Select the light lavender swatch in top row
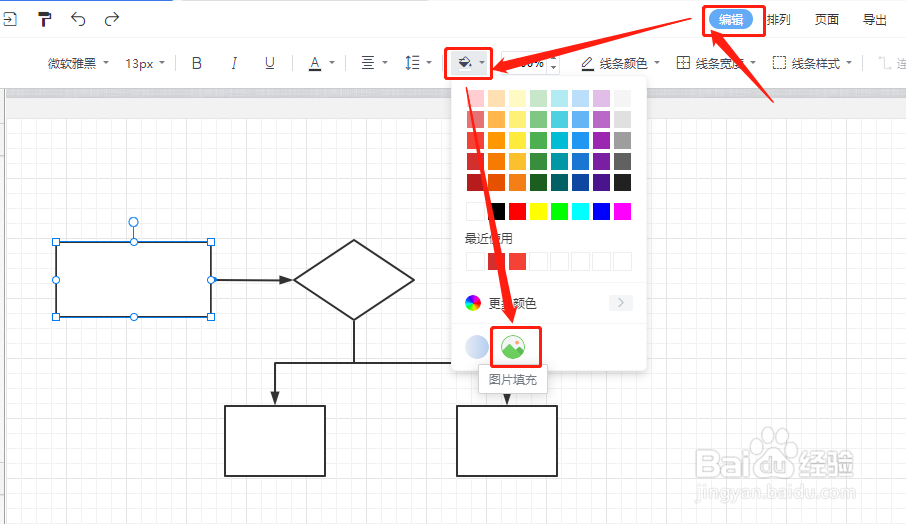This screenshot has width=906, height=524. [601, 98]
